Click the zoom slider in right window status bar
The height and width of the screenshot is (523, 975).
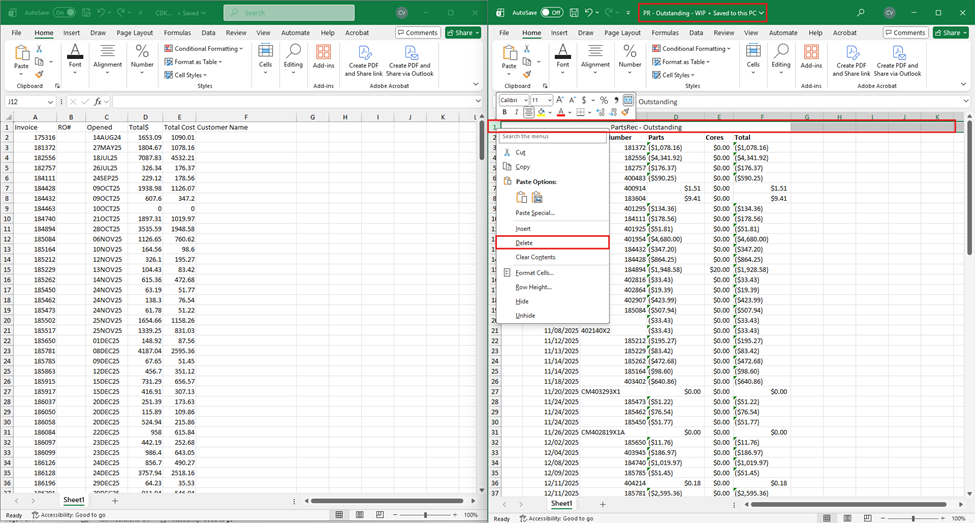(x=913, y=518)
